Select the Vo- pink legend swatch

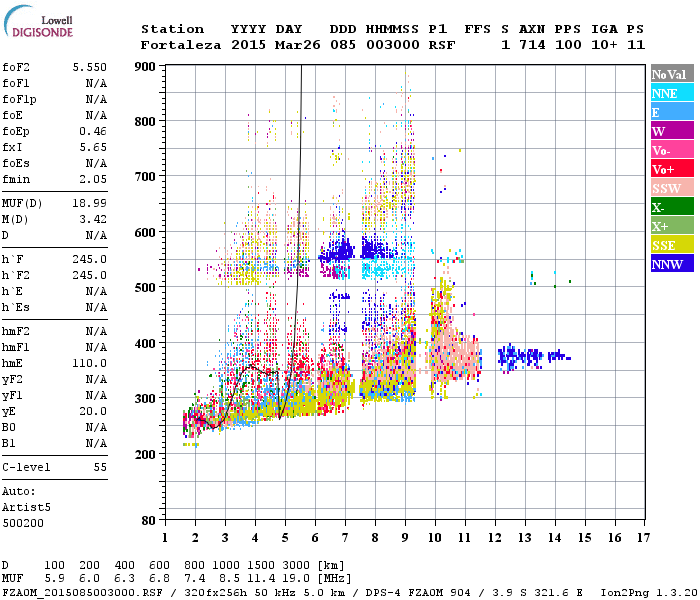[672, 150]
